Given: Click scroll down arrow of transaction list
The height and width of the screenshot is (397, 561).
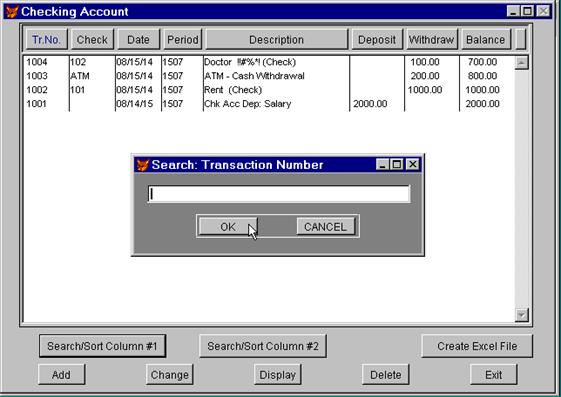Looking at the screenshot, I should [522, 315].
